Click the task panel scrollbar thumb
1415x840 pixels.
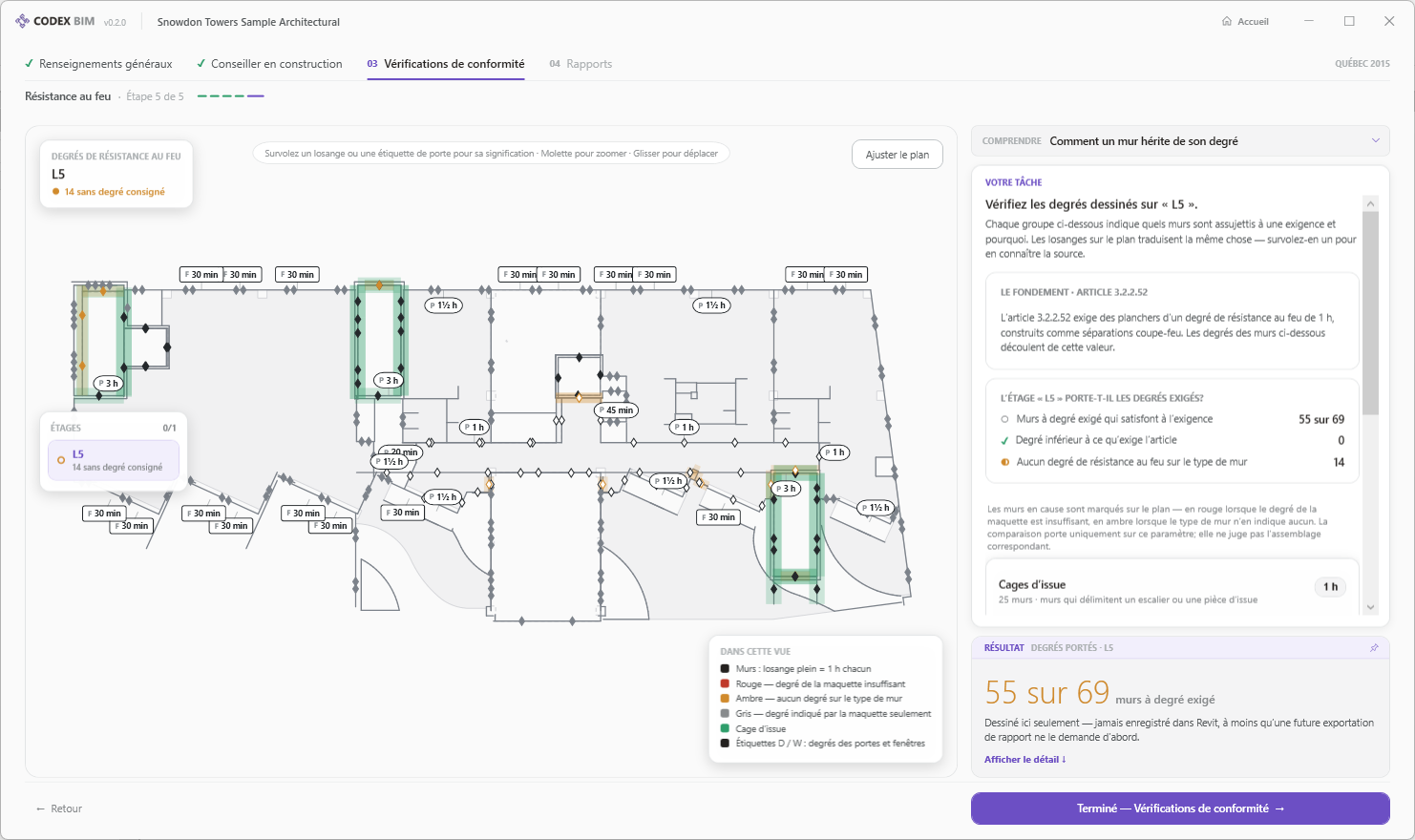(x=1371, y=313)
